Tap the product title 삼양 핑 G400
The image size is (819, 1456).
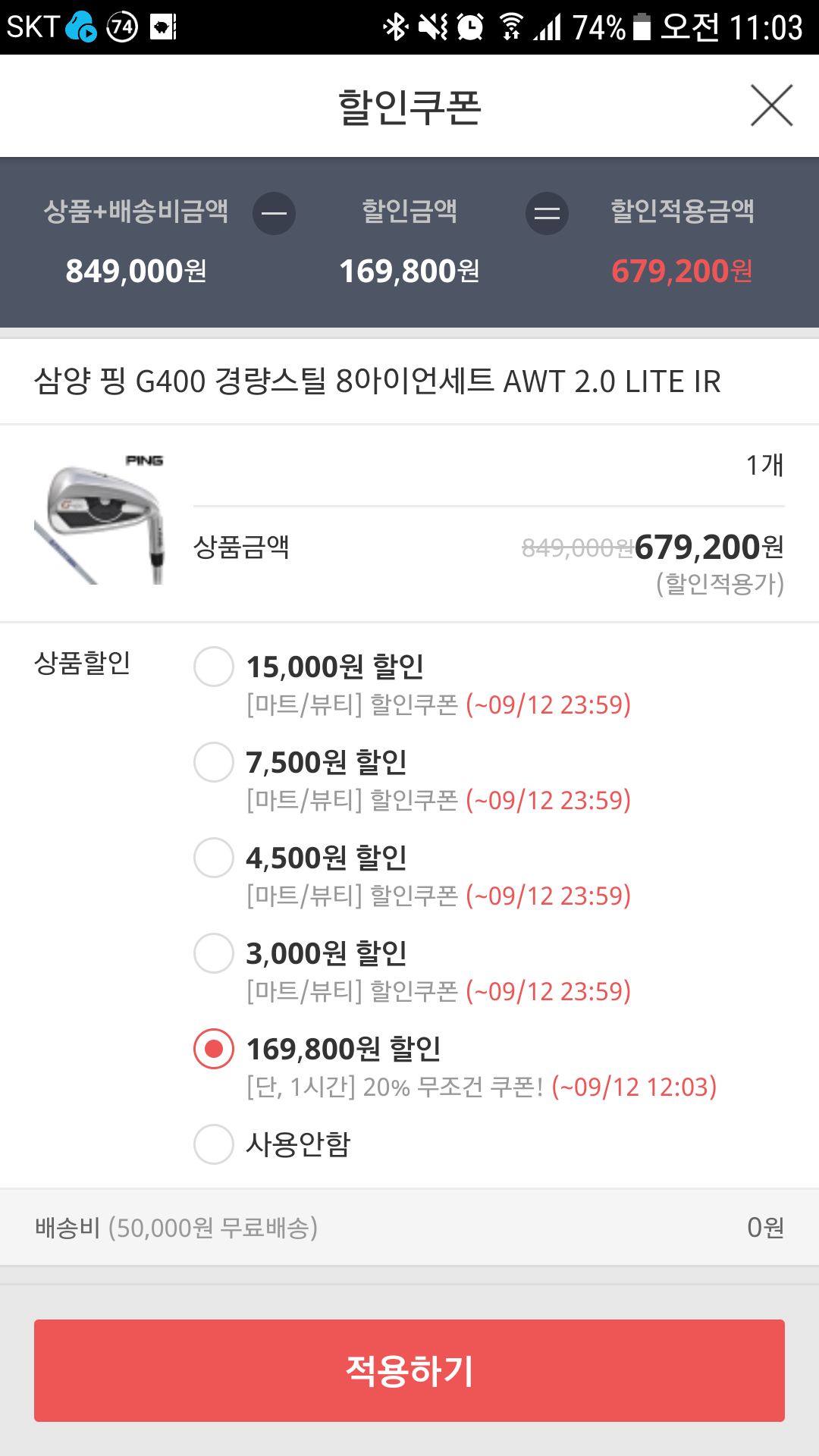377,381
